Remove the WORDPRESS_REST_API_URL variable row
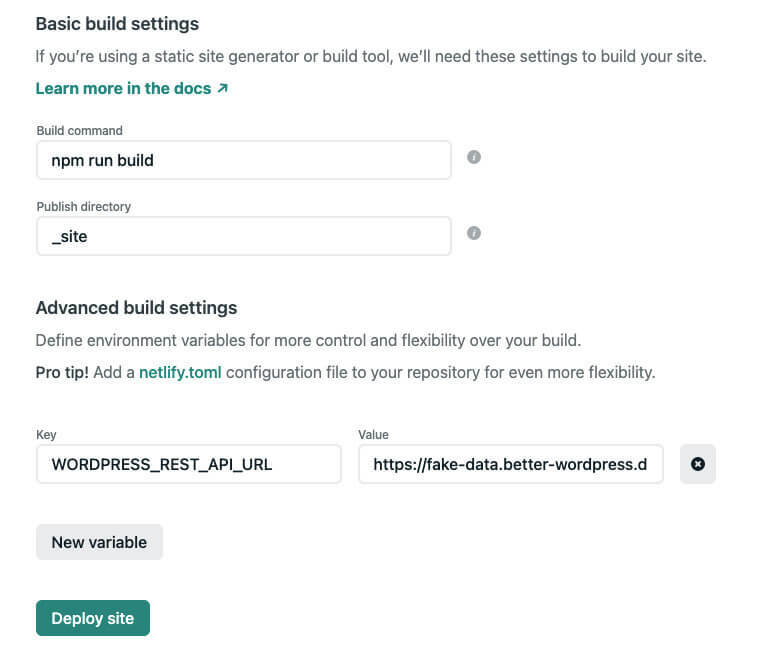Viewport: 776px width, 663px height. tap(698, 464)
